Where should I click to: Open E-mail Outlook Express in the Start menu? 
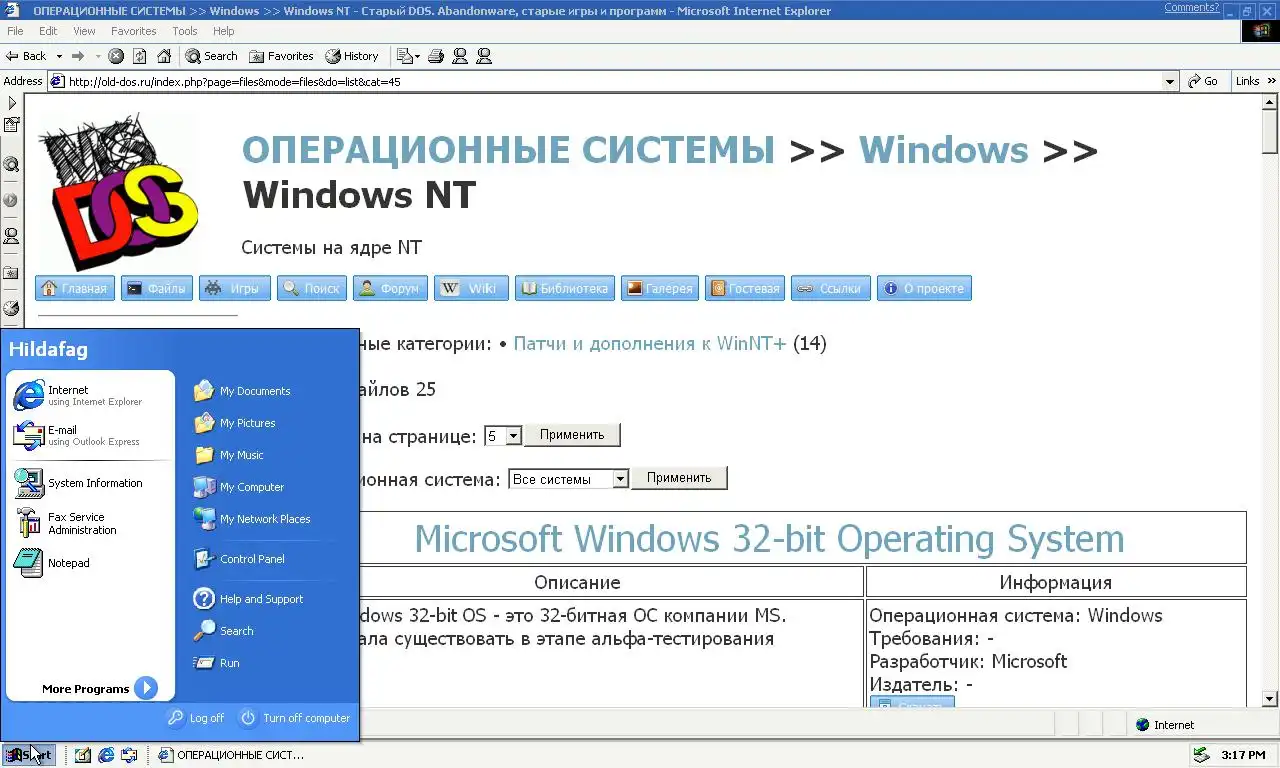coord(90,435)
